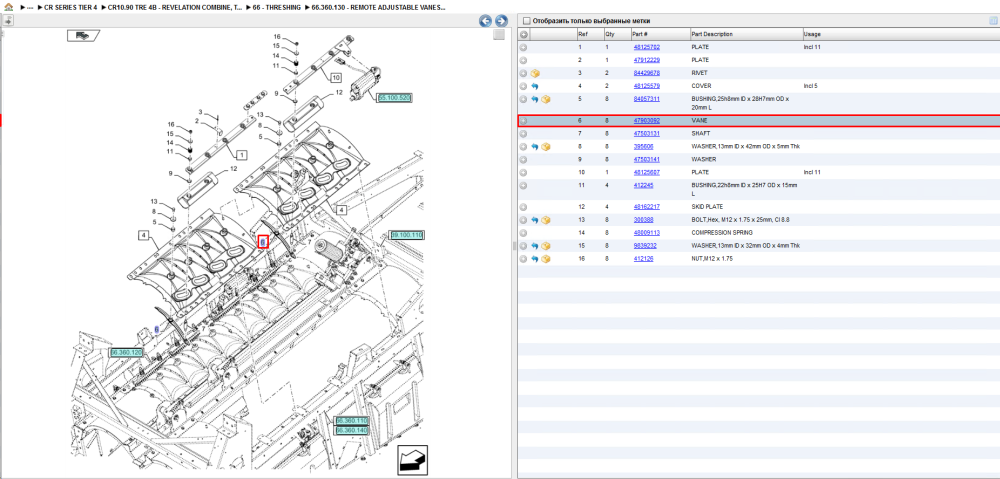Click the box icon for RIVET row
This screenshot has height=479, width=1000.
point(535,73)
